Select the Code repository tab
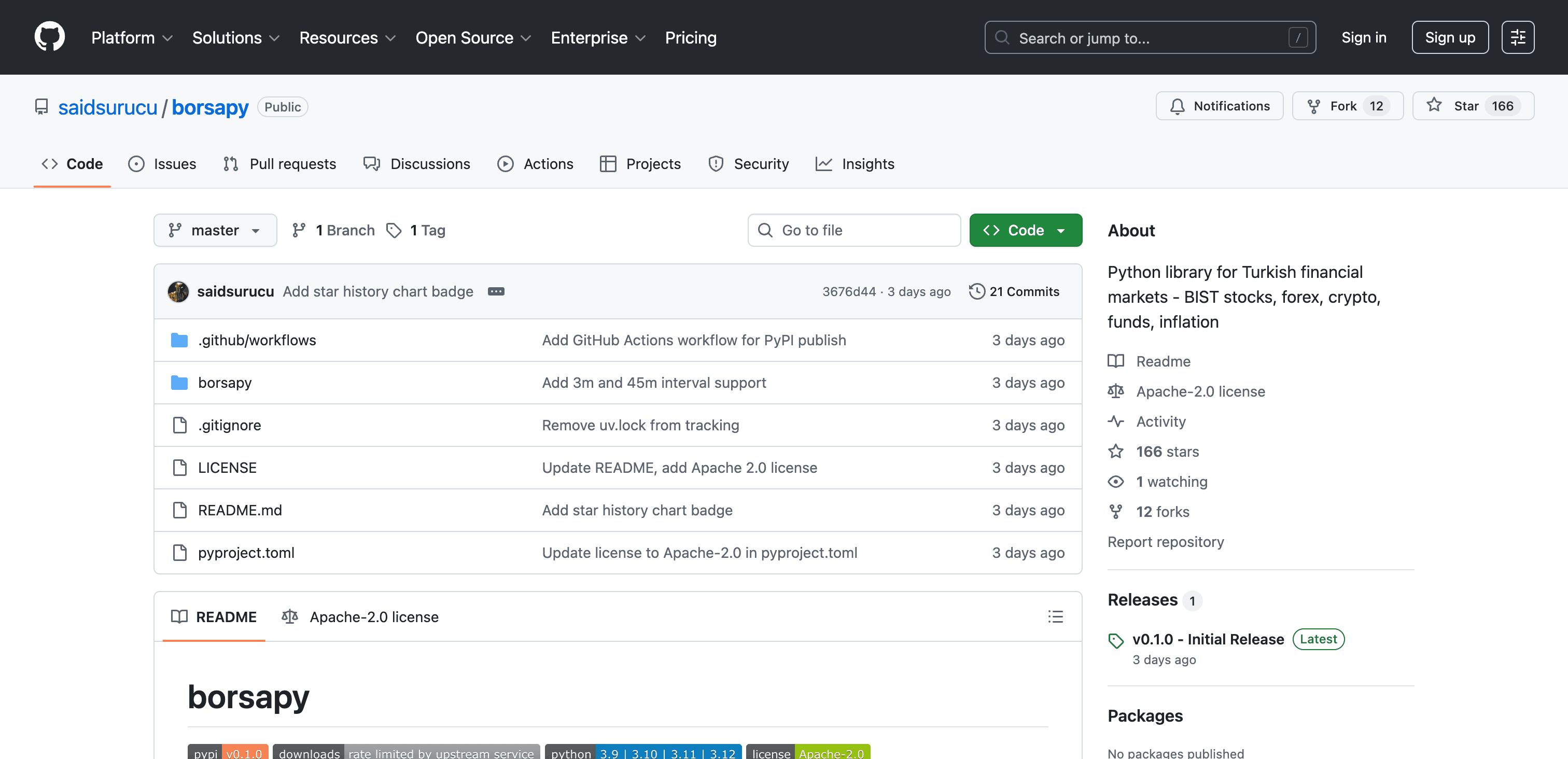This screenshot has height=759, width=1568. point(73,164)
